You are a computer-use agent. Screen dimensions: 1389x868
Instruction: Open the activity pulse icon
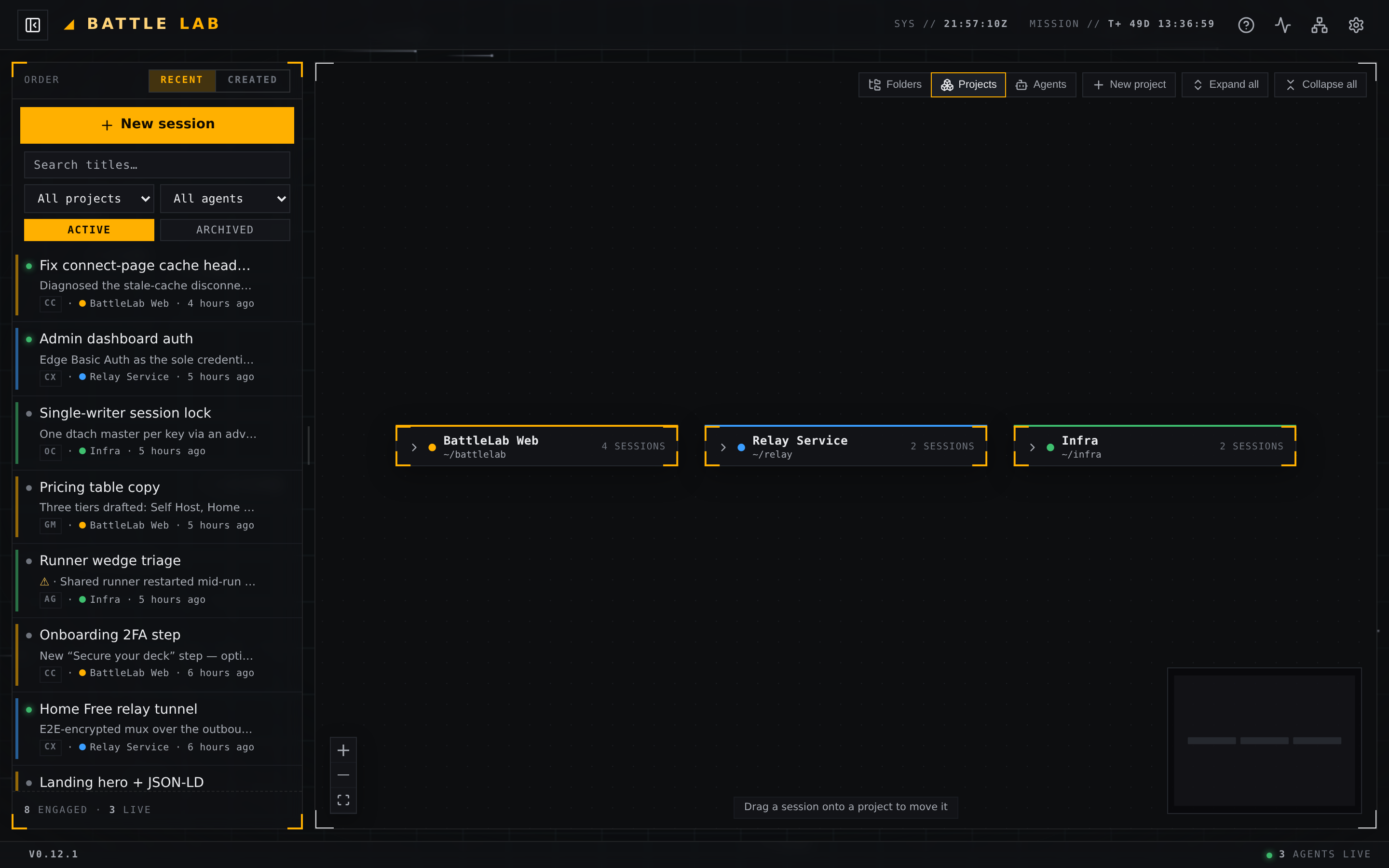coord(1283,25)
